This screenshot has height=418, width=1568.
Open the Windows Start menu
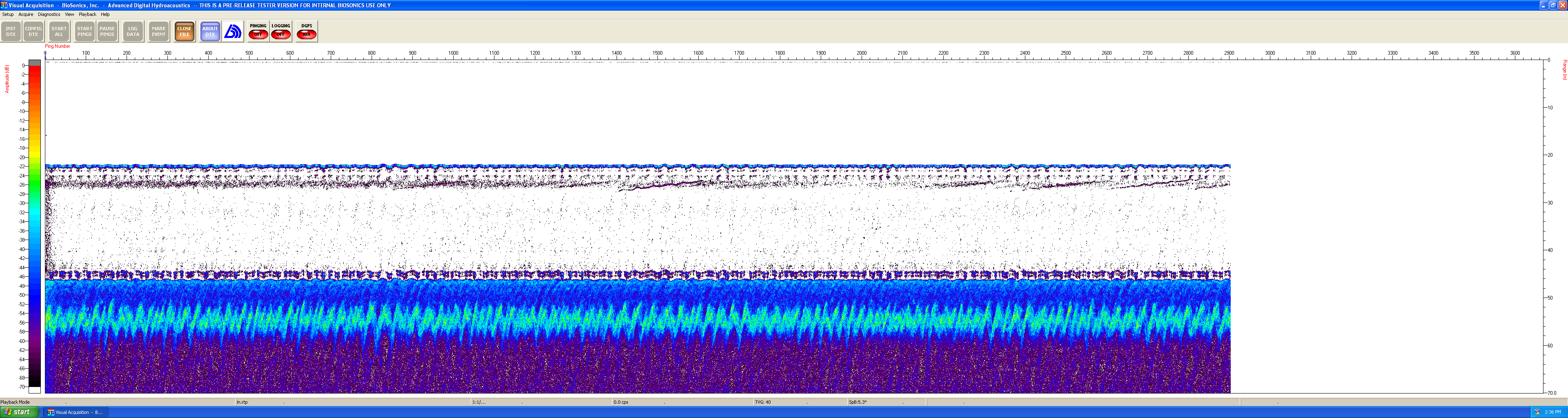click(x=20, y=412)
